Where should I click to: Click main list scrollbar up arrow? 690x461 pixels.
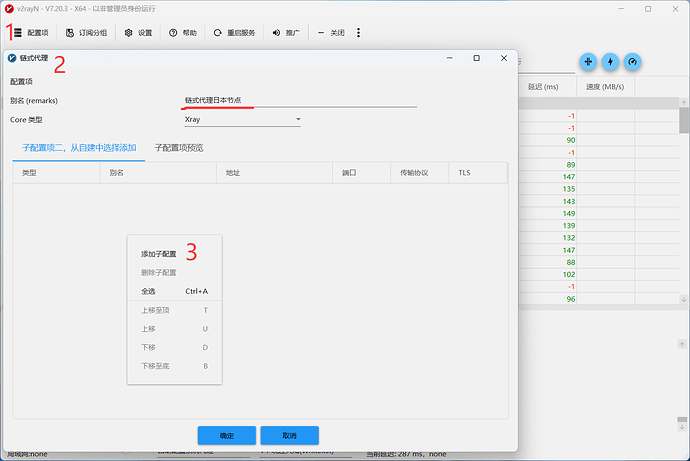point(683,102)
